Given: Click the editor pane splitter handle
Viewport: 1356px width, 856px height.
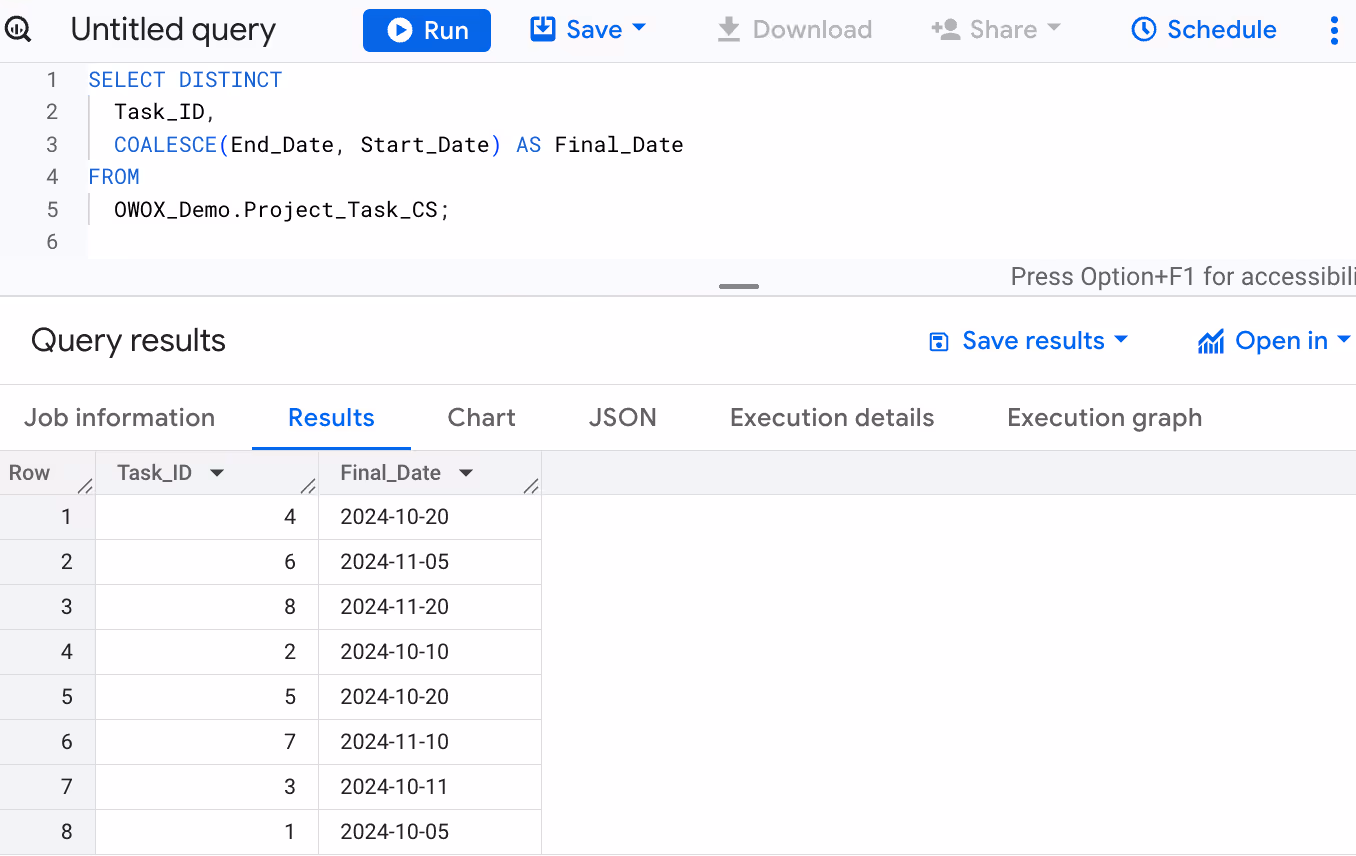Looking at the screenshot, I should coord(739,287).
